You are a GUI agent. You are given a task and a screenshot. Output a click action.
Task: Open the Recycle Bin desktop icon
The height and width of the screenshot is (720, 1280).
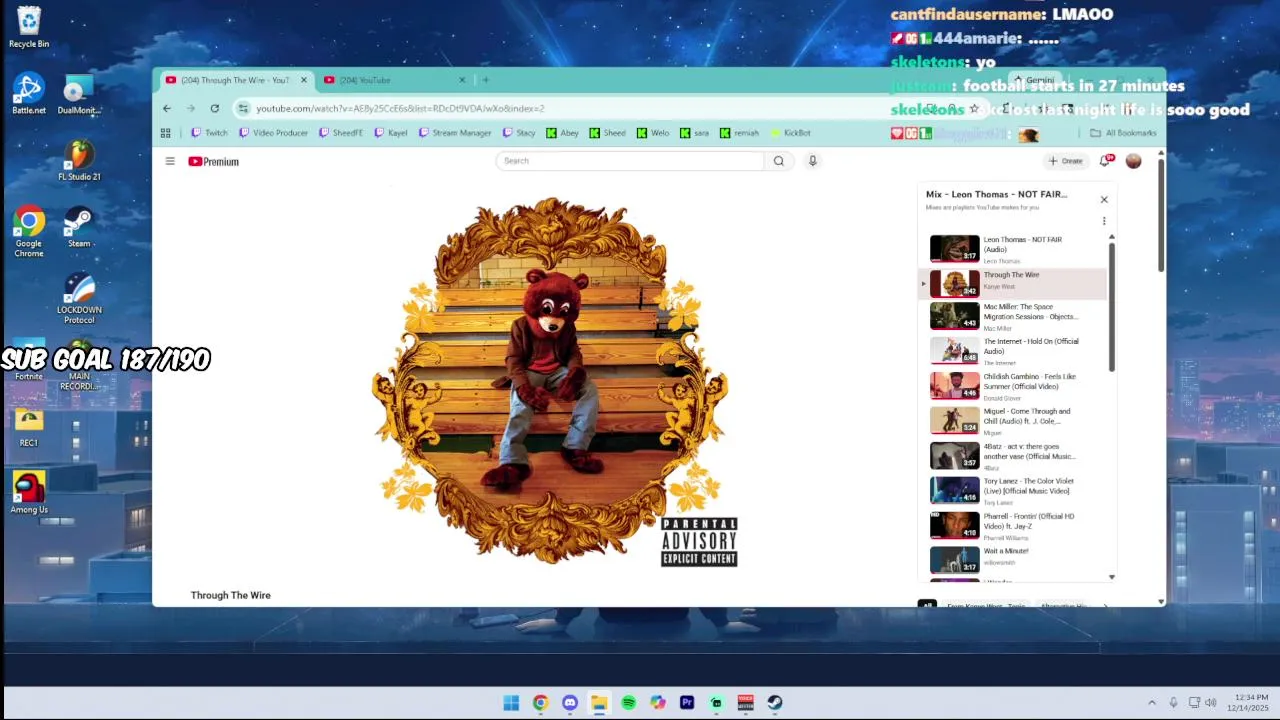(29, 27)
